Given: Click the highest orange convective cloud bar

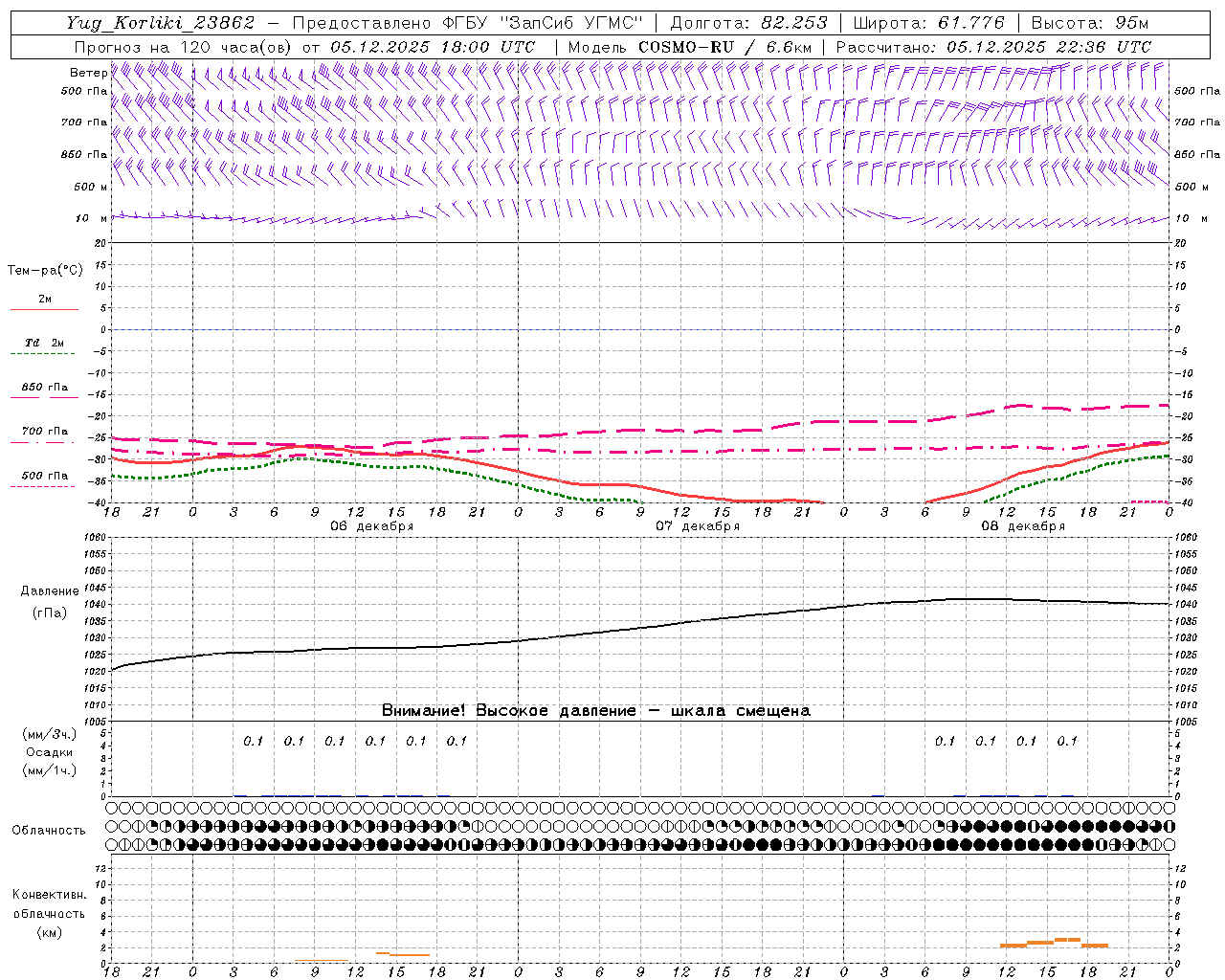Looking at the screenshot, I should [x=1067, y=939].
